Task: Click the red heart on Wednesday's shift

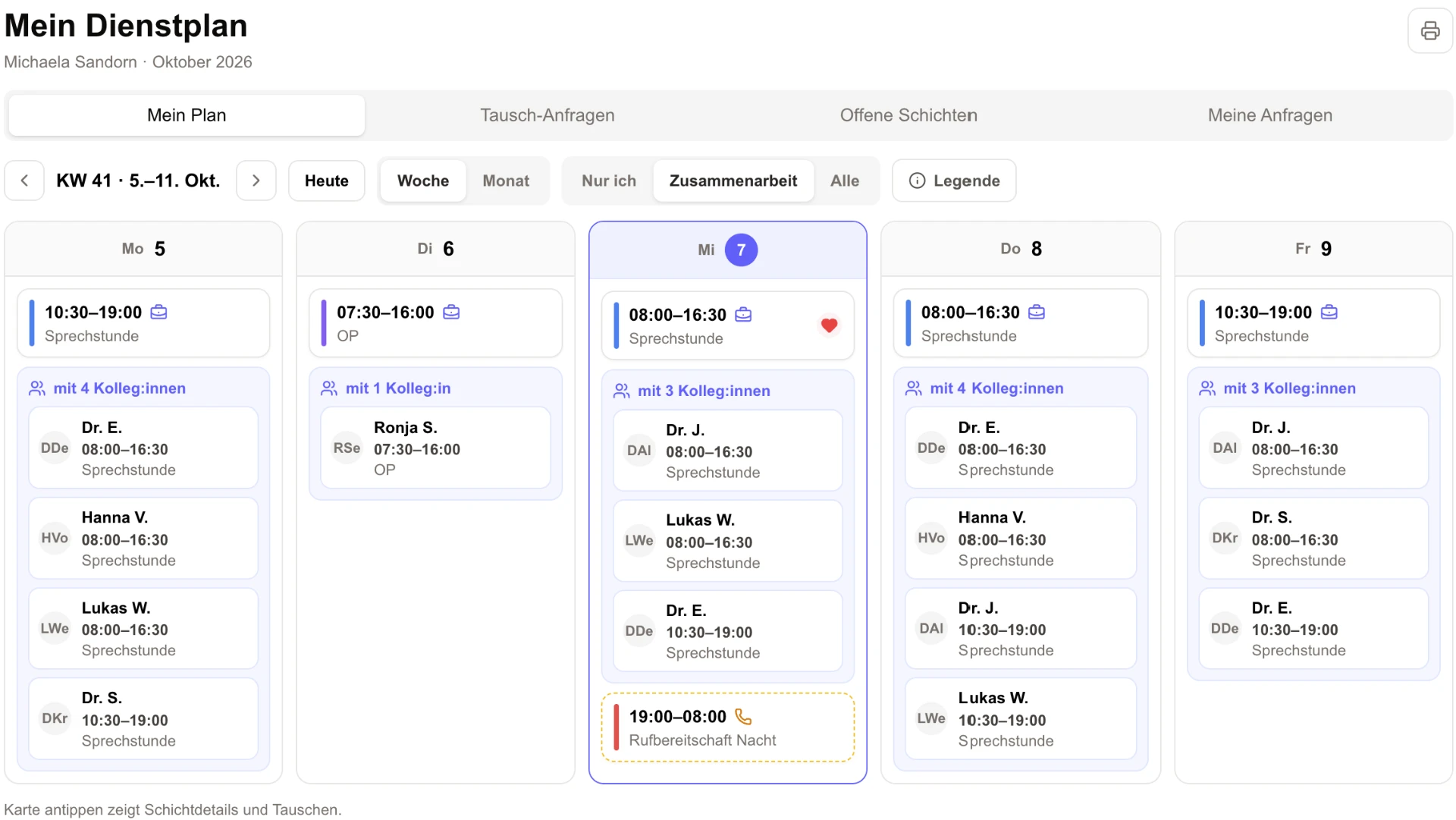Action: 829,325
